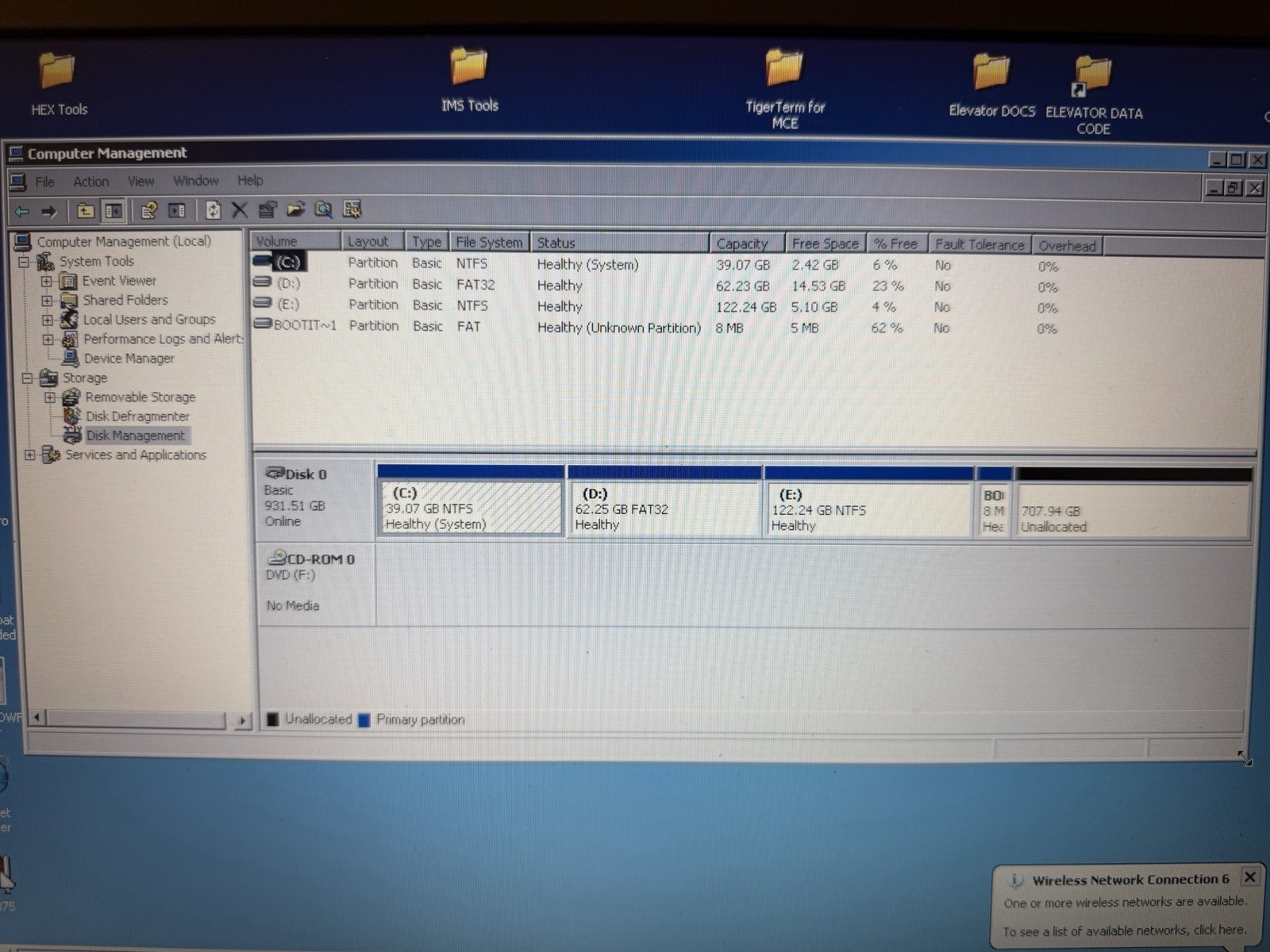Screen dimensions: 1270x952
Task: Expand the Shared Folders node
Action: 47,301
